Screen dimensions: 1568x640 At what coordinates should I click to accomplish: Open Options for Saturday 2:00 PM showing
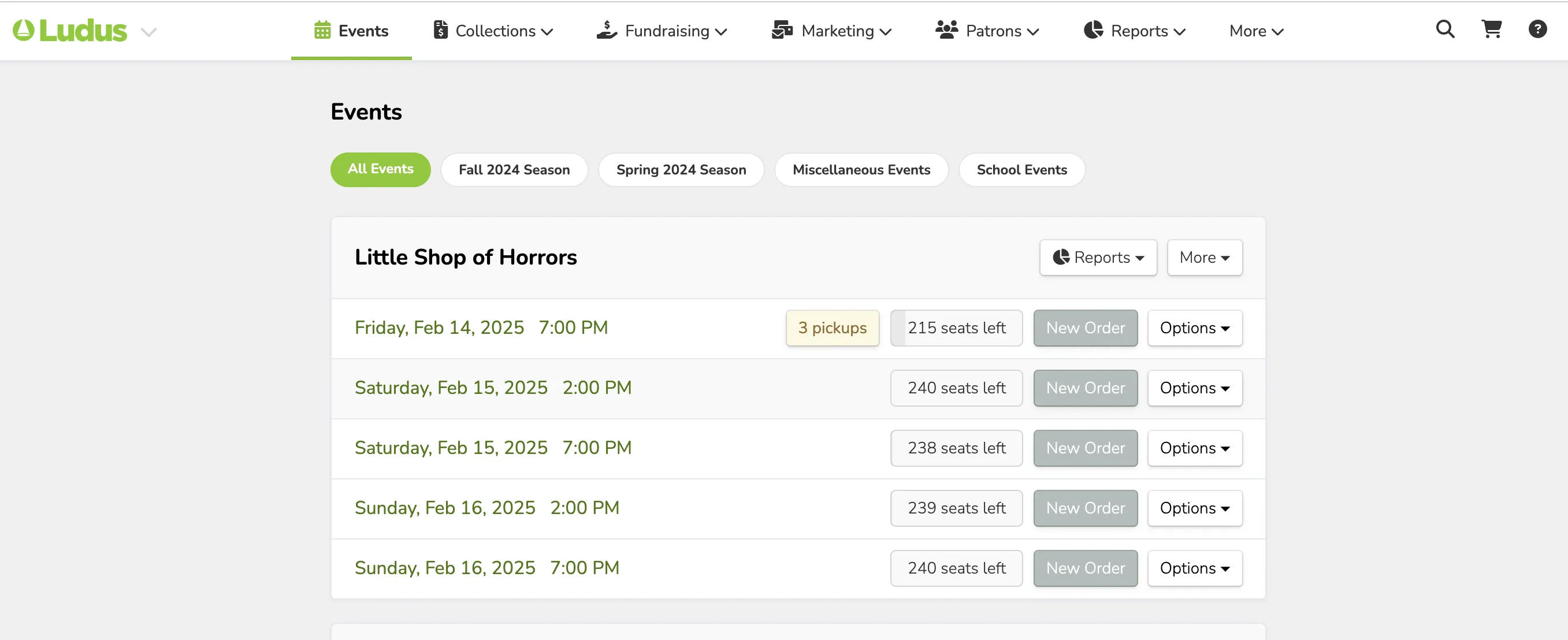pos(1195,388)
